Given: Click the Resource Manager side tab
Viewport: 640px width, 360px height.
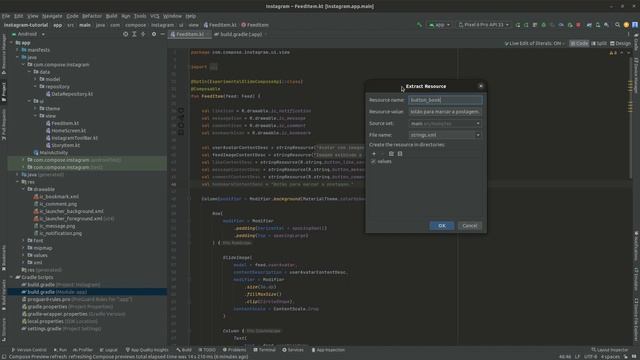Looking at the screenshot, I should [x=4, y=53].
